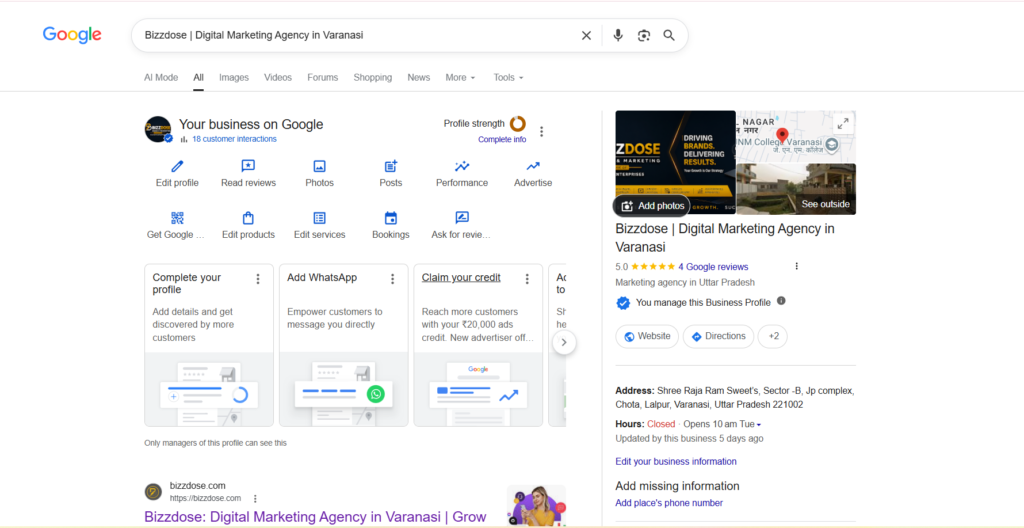Click Add place's phone number link
Viewport: 1024px width, 528px height.
(x=669, y=503)
